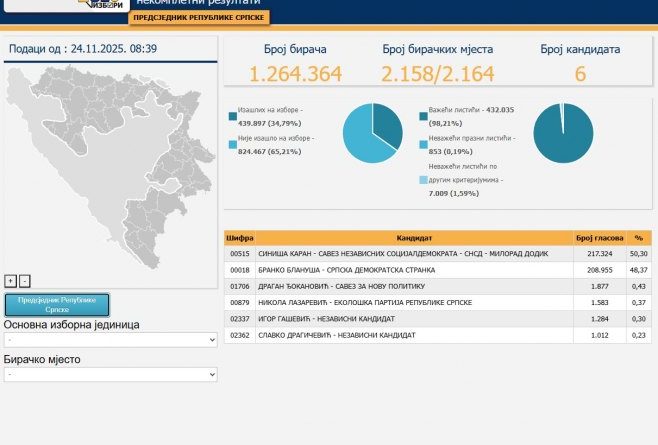Select the yellow 'ПРЕДСЈЕДНИК РЕПУБЛИКЕ СРПСКЕ' tab
This screenshot has width=658, height=445.
pos(185,18)
